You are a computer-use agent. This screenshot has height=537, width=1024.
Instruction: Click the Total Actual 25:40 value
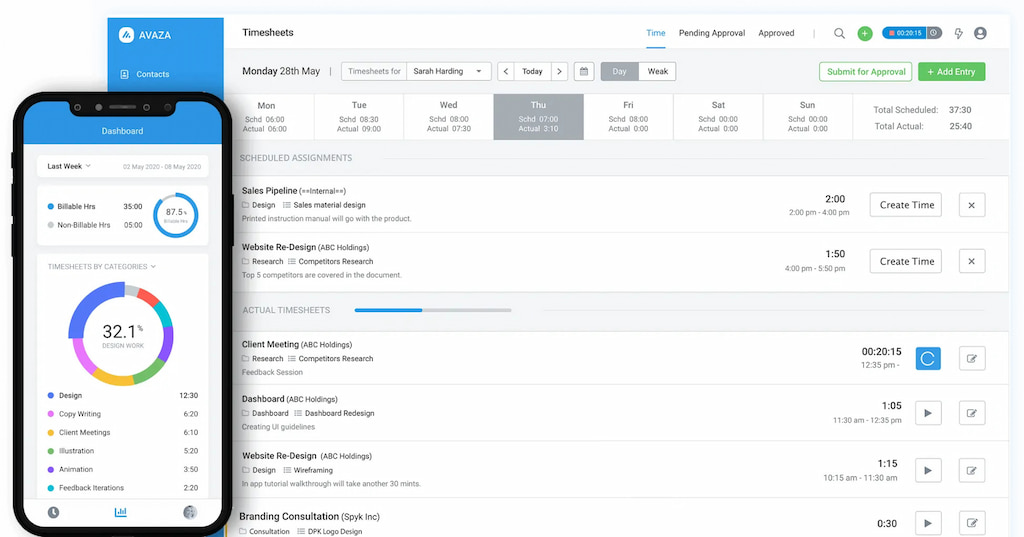click(960, 126)
